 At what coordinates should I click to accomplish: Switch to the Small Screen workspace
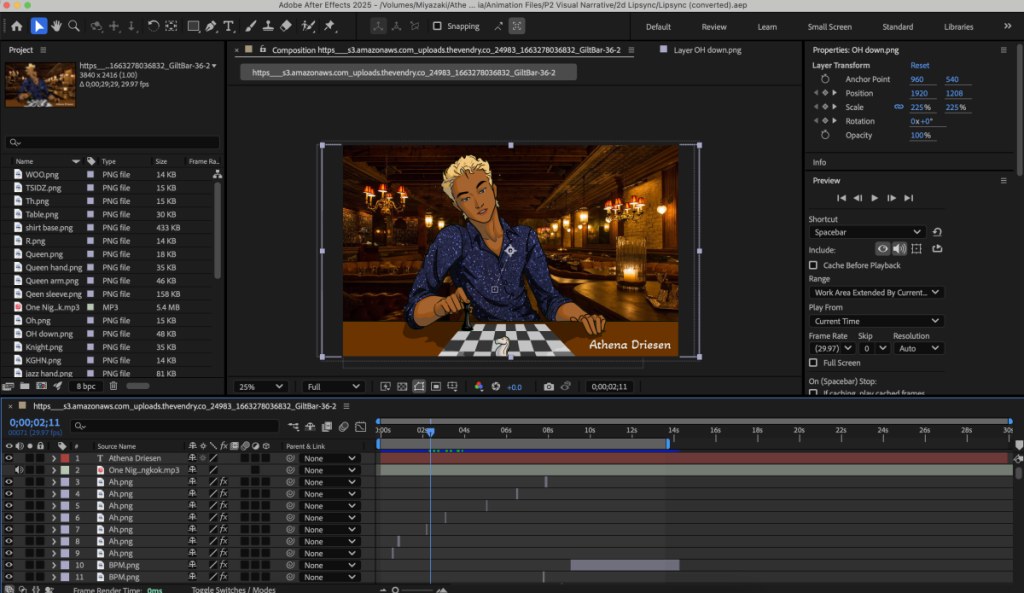coord(829,27)
